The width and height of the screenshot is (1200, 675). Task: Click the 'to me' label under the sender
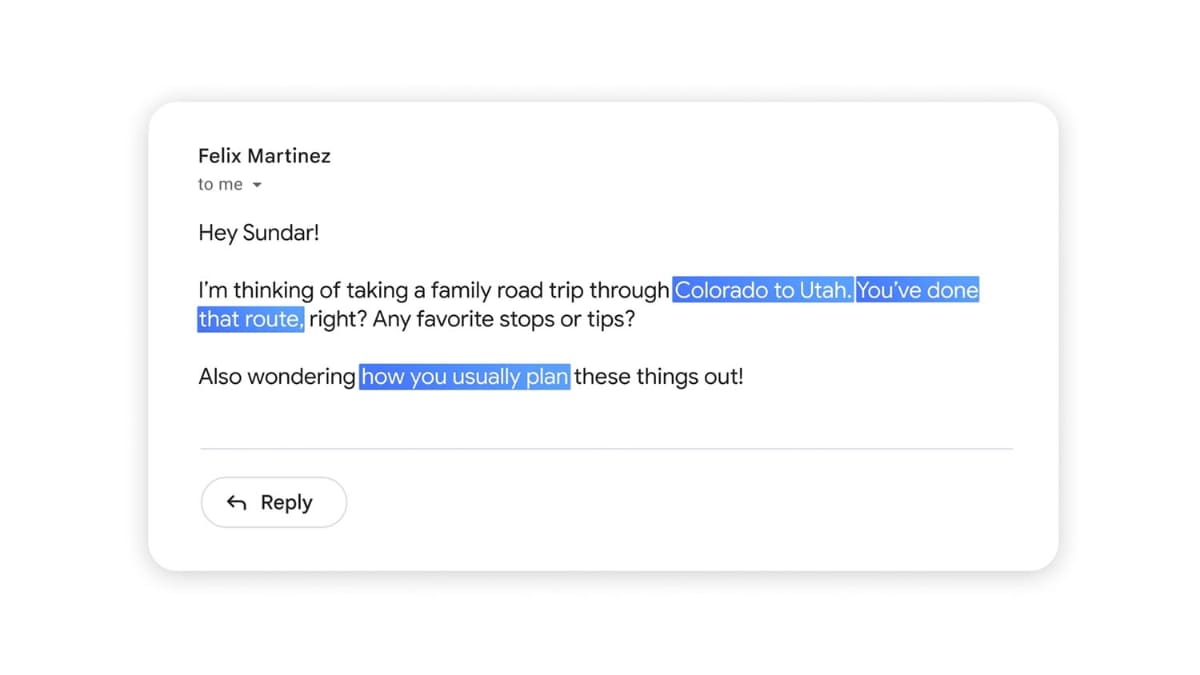[x=220, y=184]
